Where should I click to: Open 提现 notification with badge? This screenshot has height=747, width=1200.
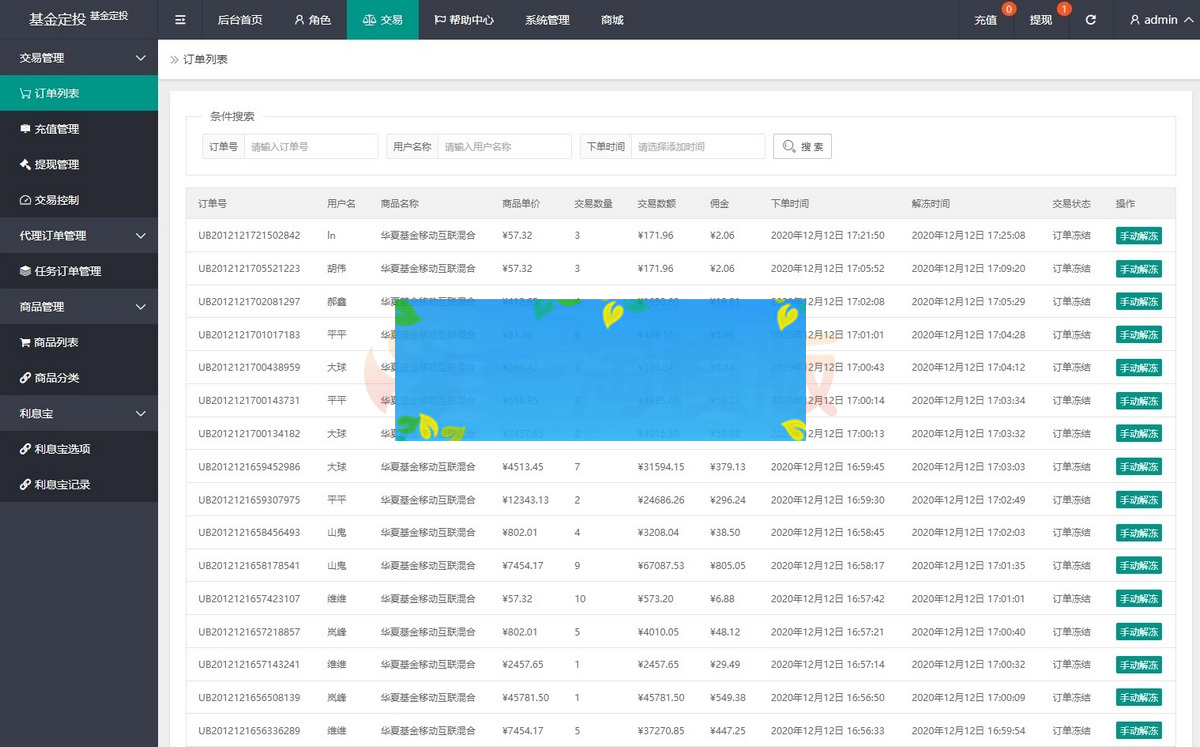(x=1041, y=20)
